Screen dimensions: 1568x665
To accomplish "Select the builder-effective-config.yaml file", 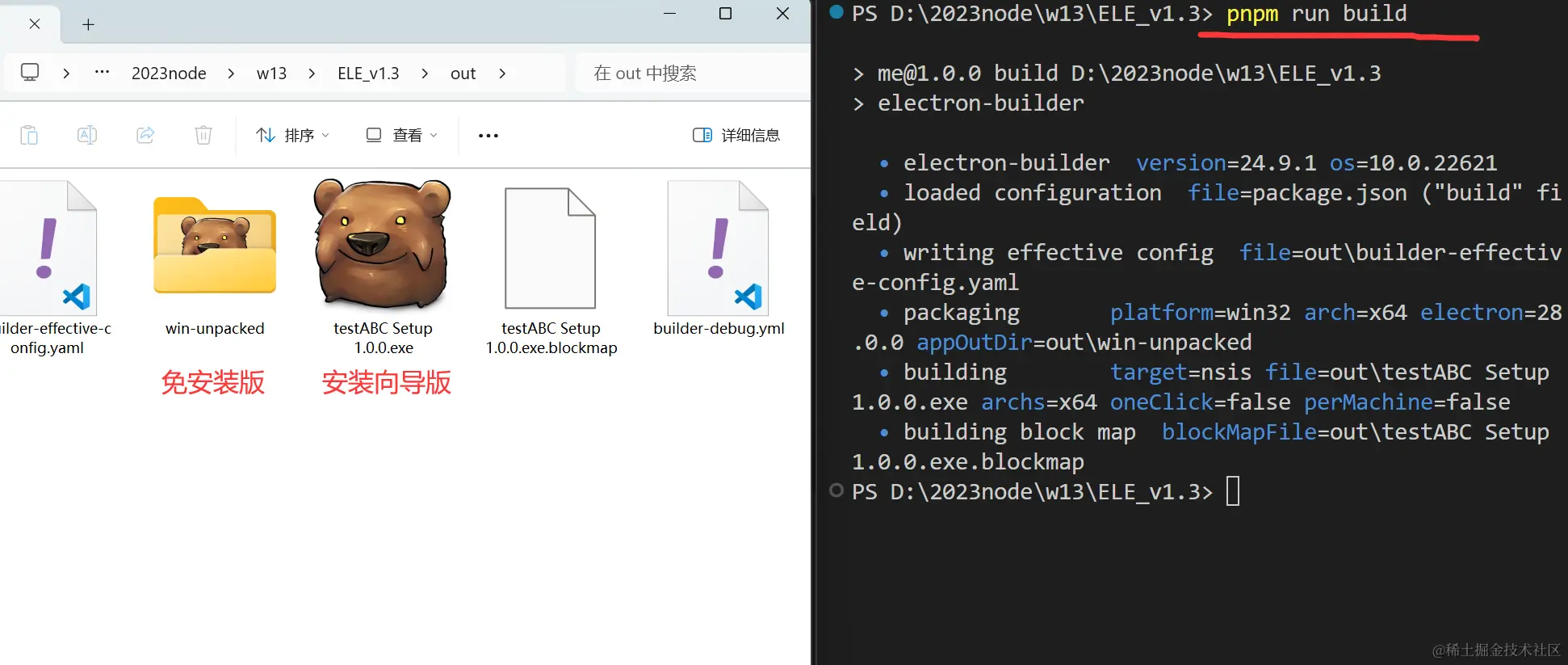I will (50, 268).
